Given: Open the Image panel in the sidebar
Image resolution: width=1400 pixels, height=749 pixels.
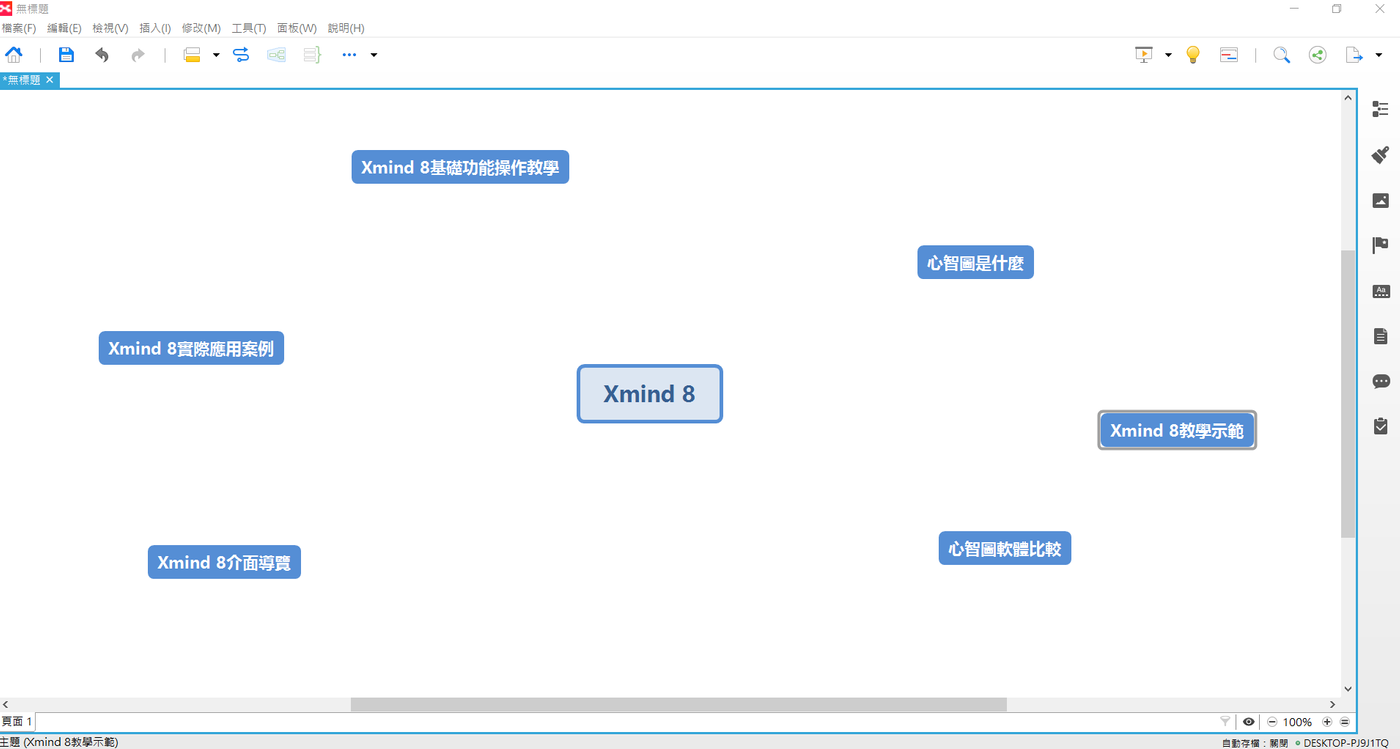Looking at the screenshot, I should click(x=1381, y=200).
